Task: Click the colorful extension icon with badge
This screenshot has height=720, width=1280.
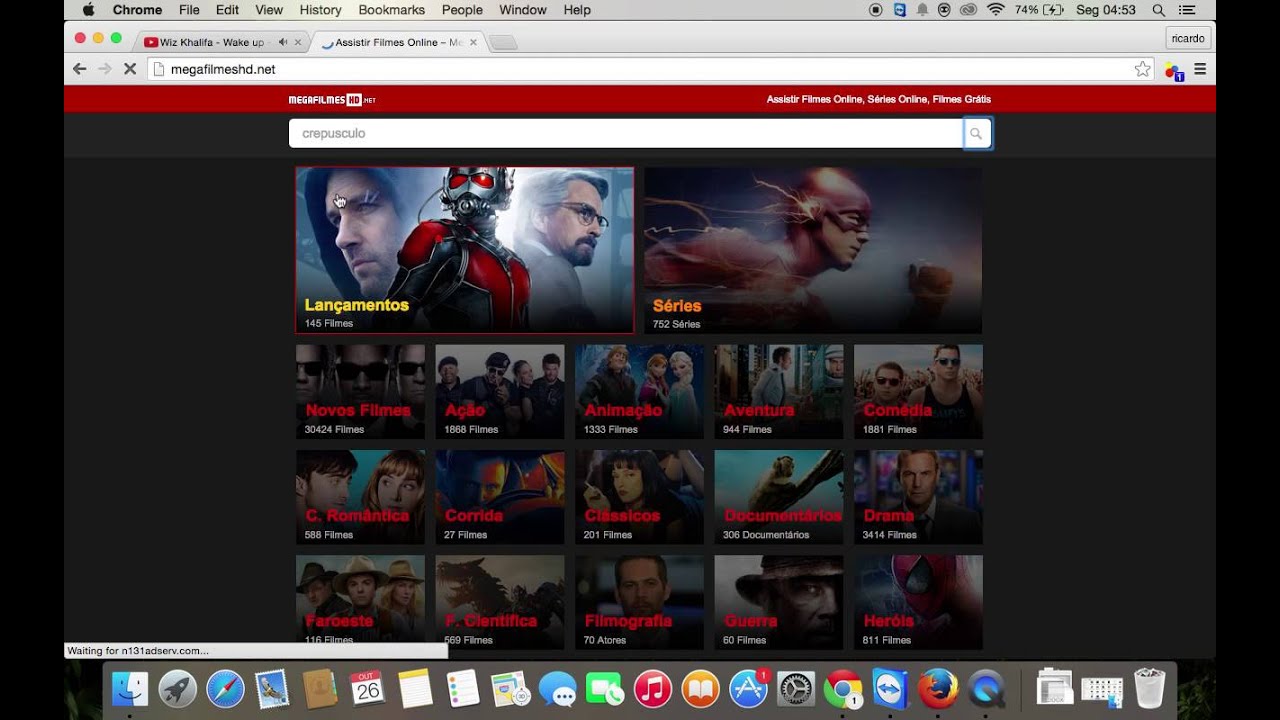Action: click(1173, 70)
